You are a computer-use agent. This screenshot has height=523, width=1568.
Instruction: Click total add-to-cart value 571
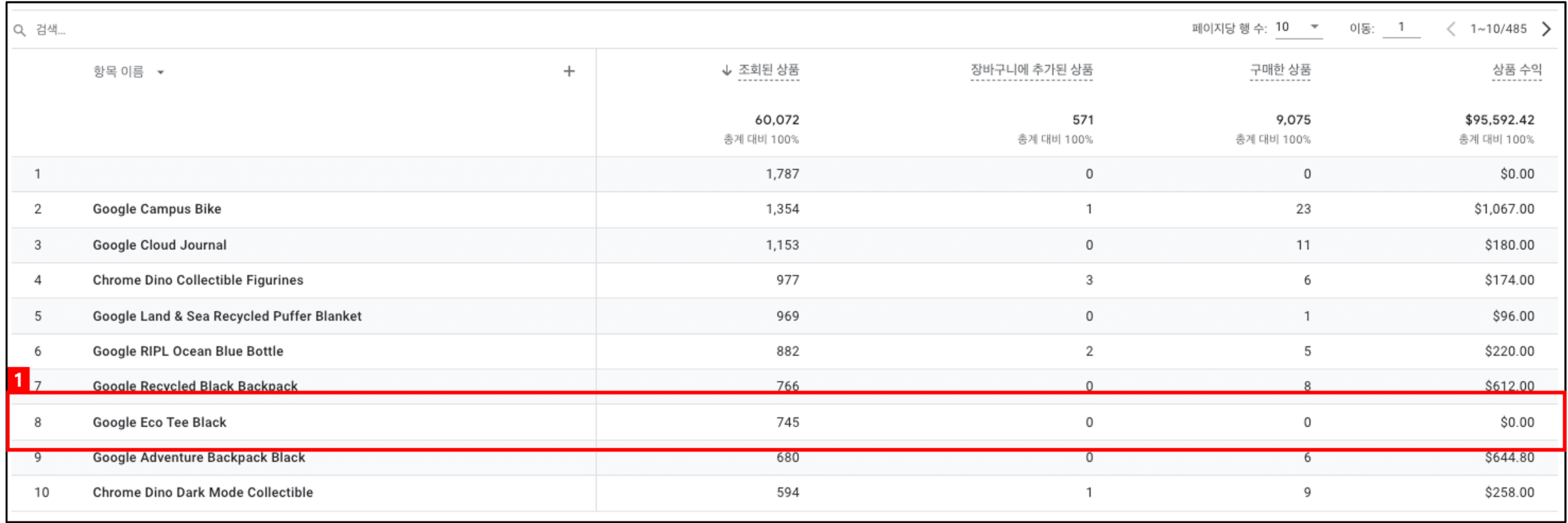pyautogui.click(x=1083, y=120)
